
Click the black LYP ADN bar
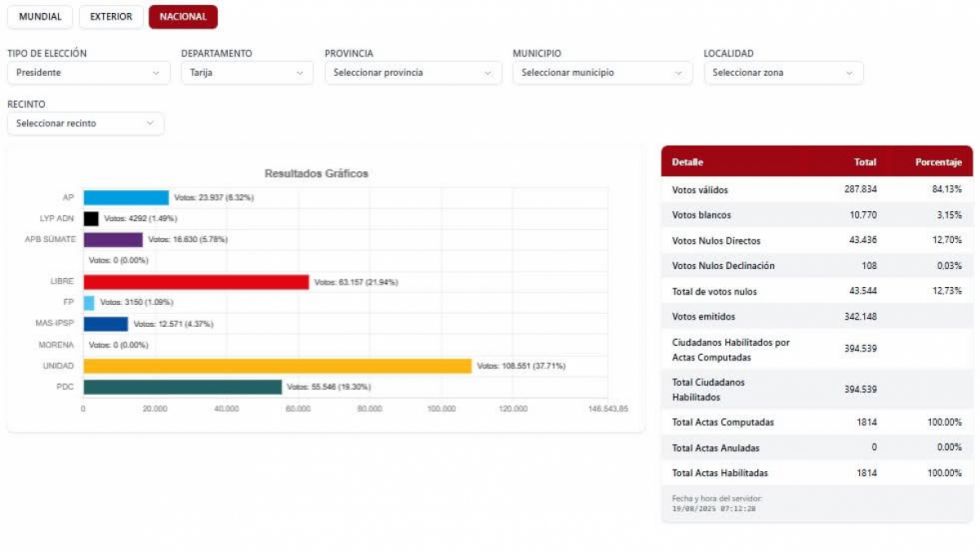pos(91,219)
